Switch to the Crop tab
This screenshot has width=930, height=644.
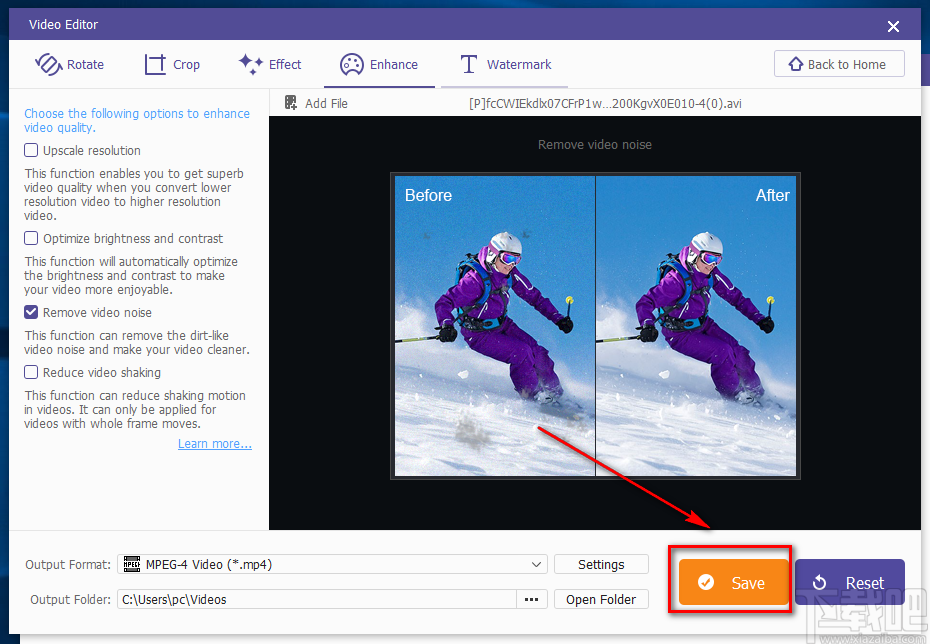tap(172, 64)
